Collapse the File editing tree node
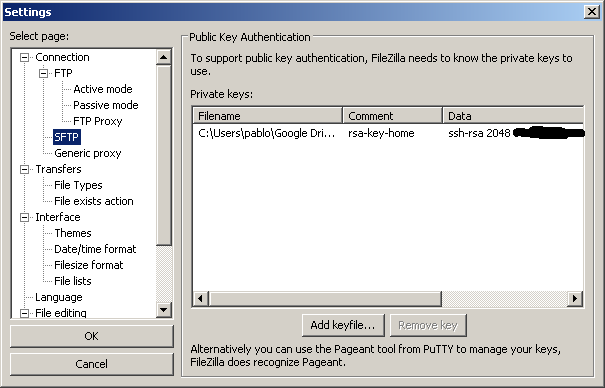The image size is (605, 388). point(24,313)
